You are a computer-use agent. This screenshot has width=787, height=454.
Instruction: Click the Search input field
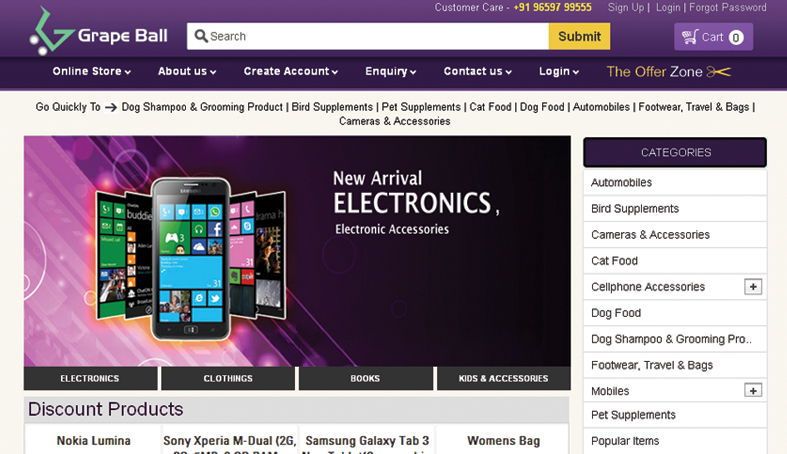click(x=368, y=36)
